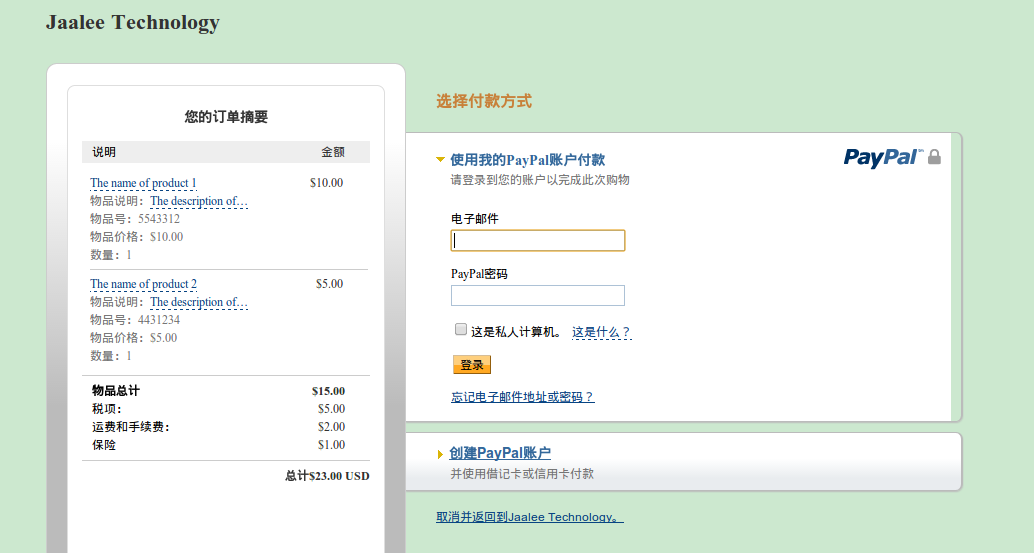The height and width of the screenshot is (553, 1034).
Task: Click the padlock security icon
Action: tap(934, 157)
